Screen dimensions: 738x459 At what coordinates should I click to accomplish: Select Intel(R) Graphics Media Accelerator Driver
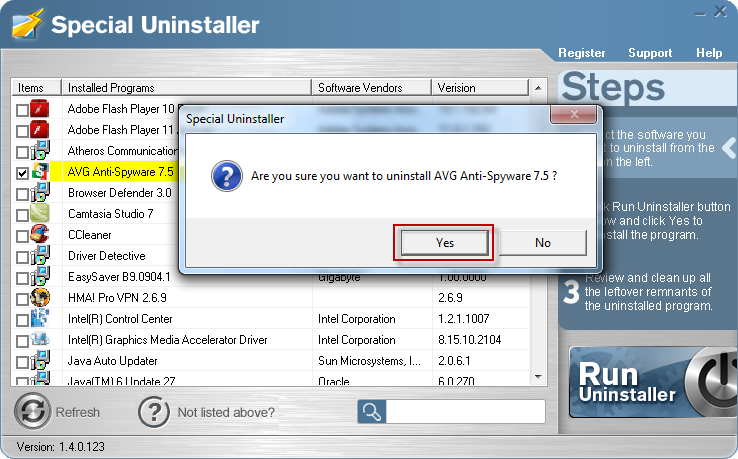pyautogui.click(x=168, y=340)
